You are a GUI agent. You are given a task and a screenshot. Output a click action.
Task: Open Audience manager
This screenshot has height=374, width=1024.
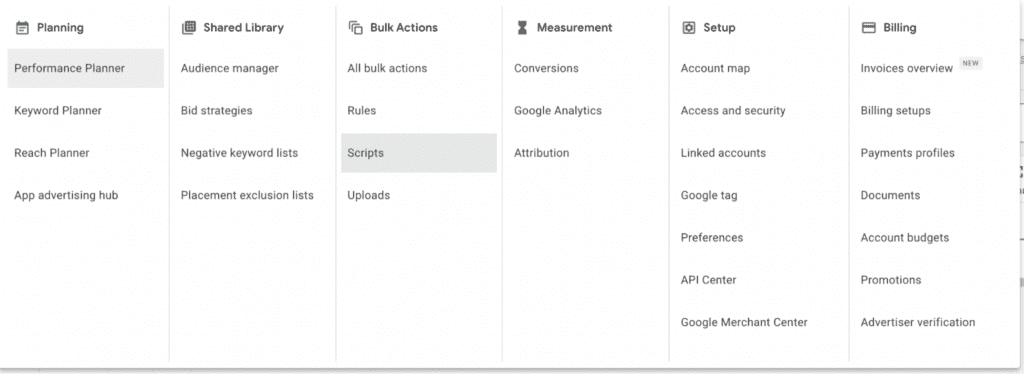pyautogui.click(x=230, y=68)
